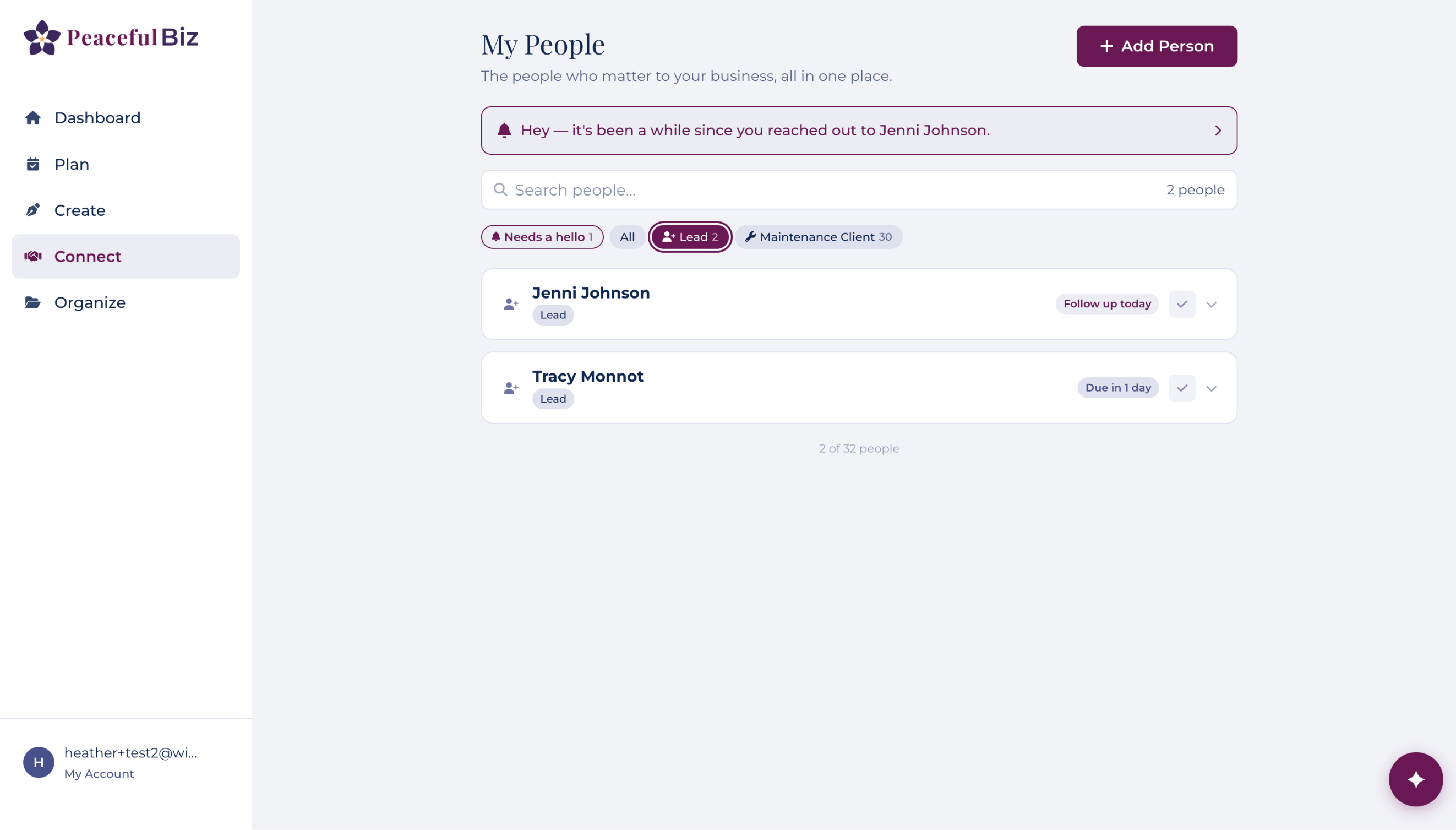Select the Maintenance Client filter
Screen dimensions: 1456x830
(818, 237)
